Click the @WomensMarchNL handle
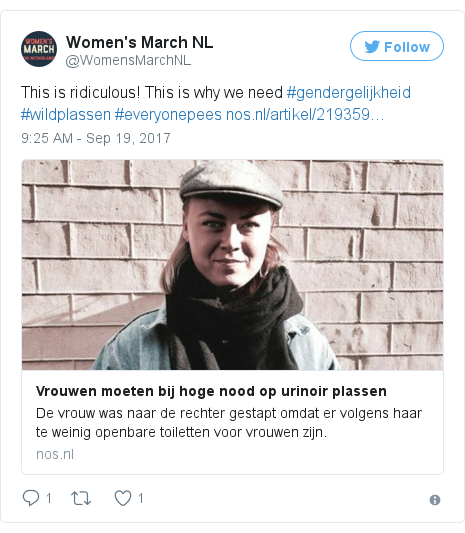Image resolution: width=465 pixels, height=533 pixels. point(128,61)
